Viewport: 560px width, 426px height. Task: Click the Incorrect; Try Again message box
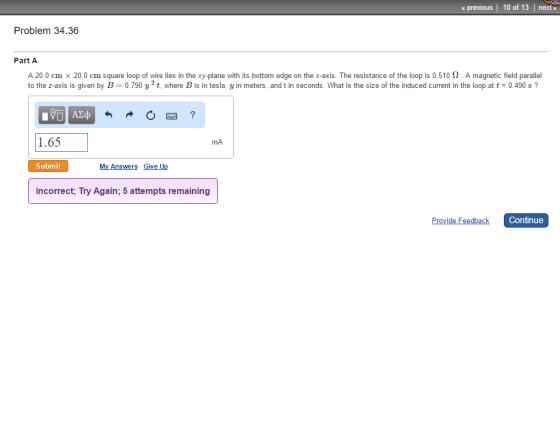pos(123,191)
